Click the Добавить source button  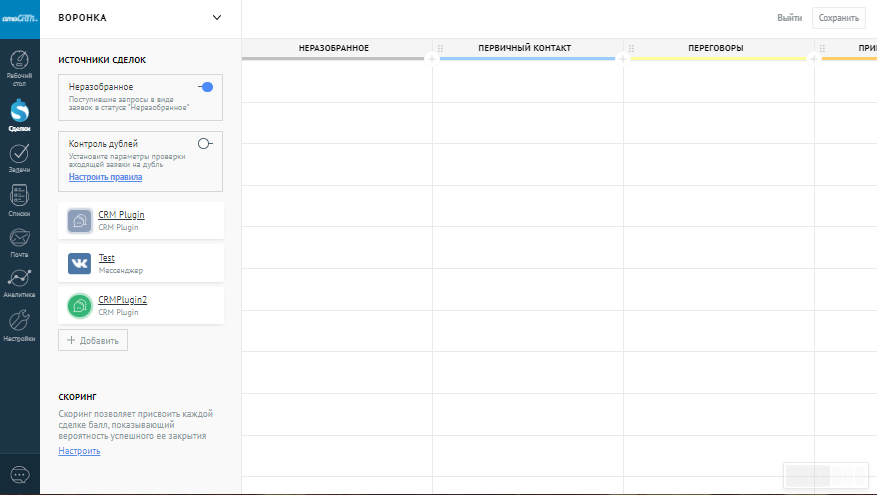coord(93,340)
